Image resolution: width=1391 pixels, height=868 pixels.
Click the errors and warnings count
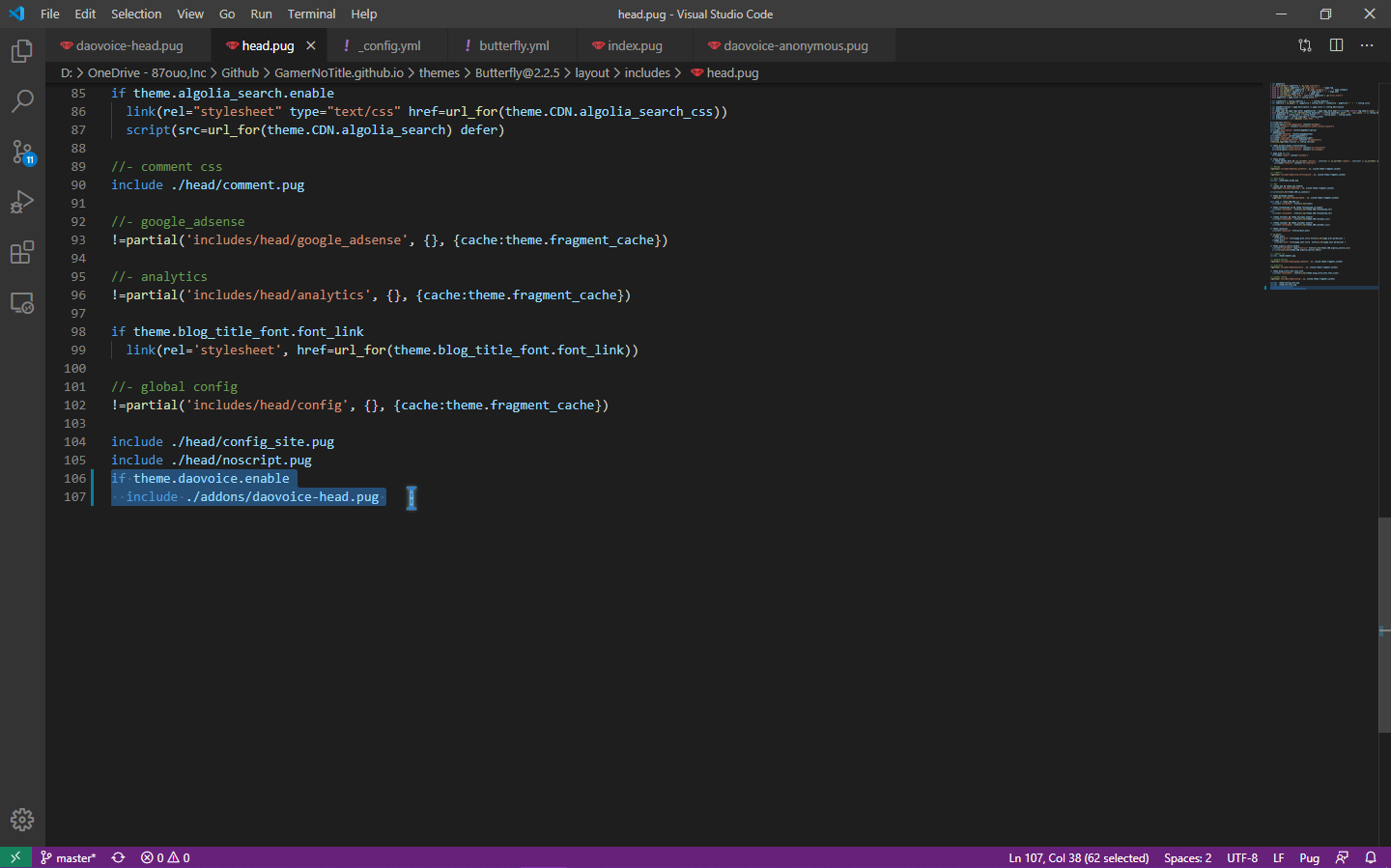(165, 857)
